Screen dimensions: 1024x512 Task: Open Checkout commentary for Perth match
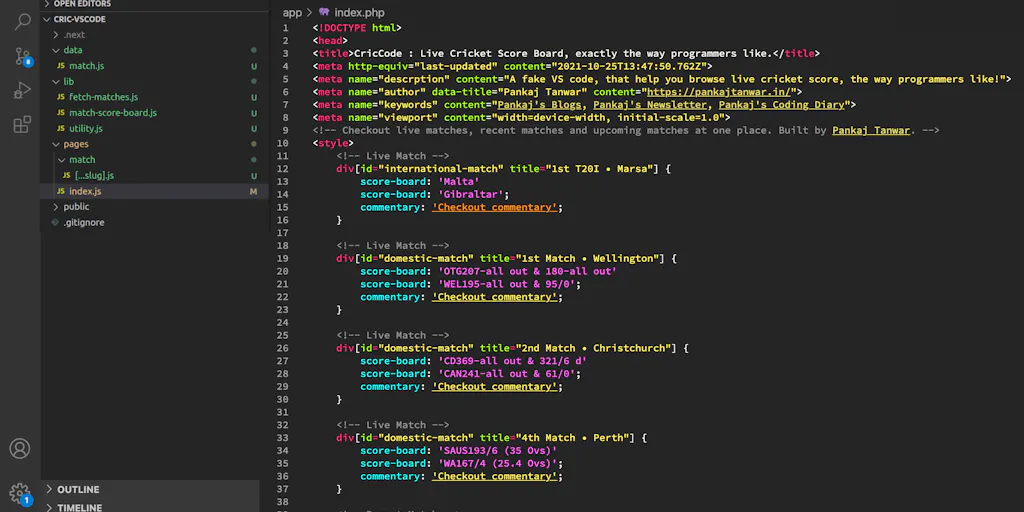click(x=494, y=476)
